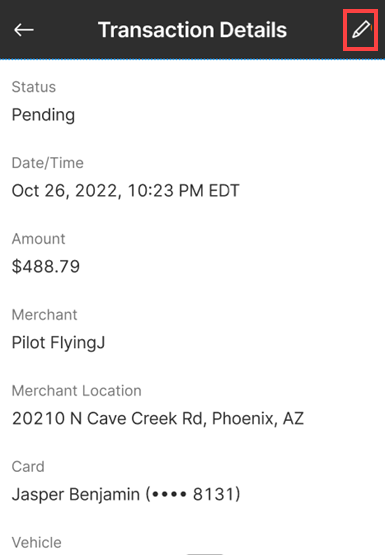Select the Vehicle field label
This screenshot has width=385, height=555.
36,543
